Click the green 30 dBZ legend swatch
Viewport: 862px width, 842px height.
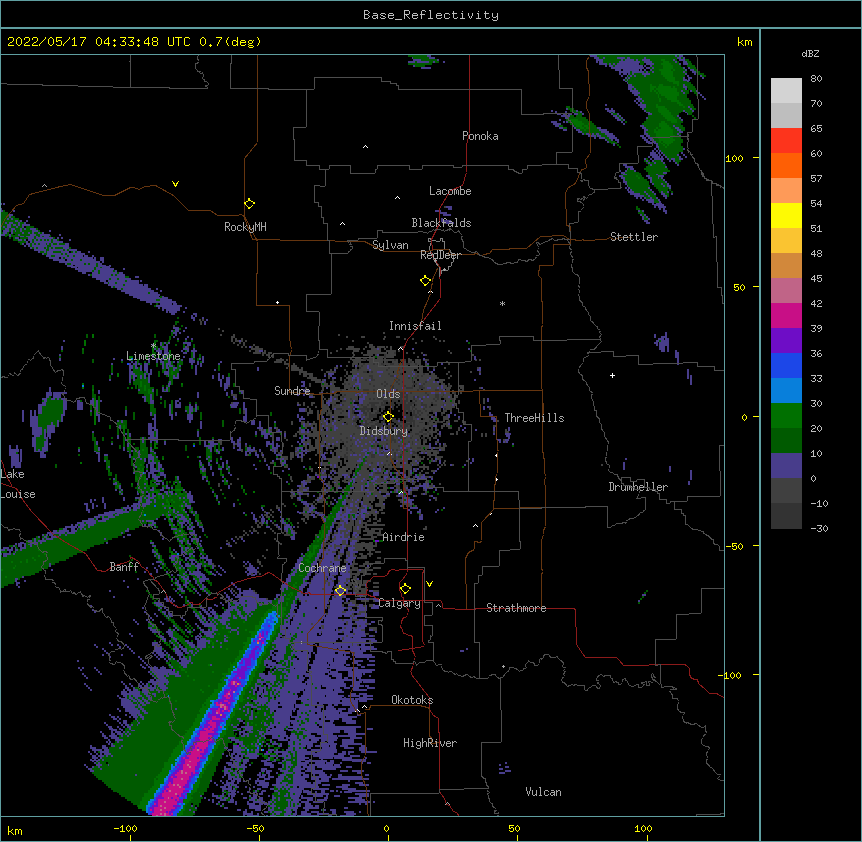[786, 416]
